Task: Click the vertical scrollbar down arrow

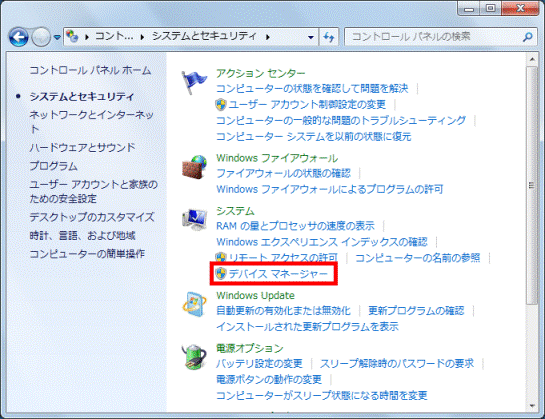Action: click(532, 406)
